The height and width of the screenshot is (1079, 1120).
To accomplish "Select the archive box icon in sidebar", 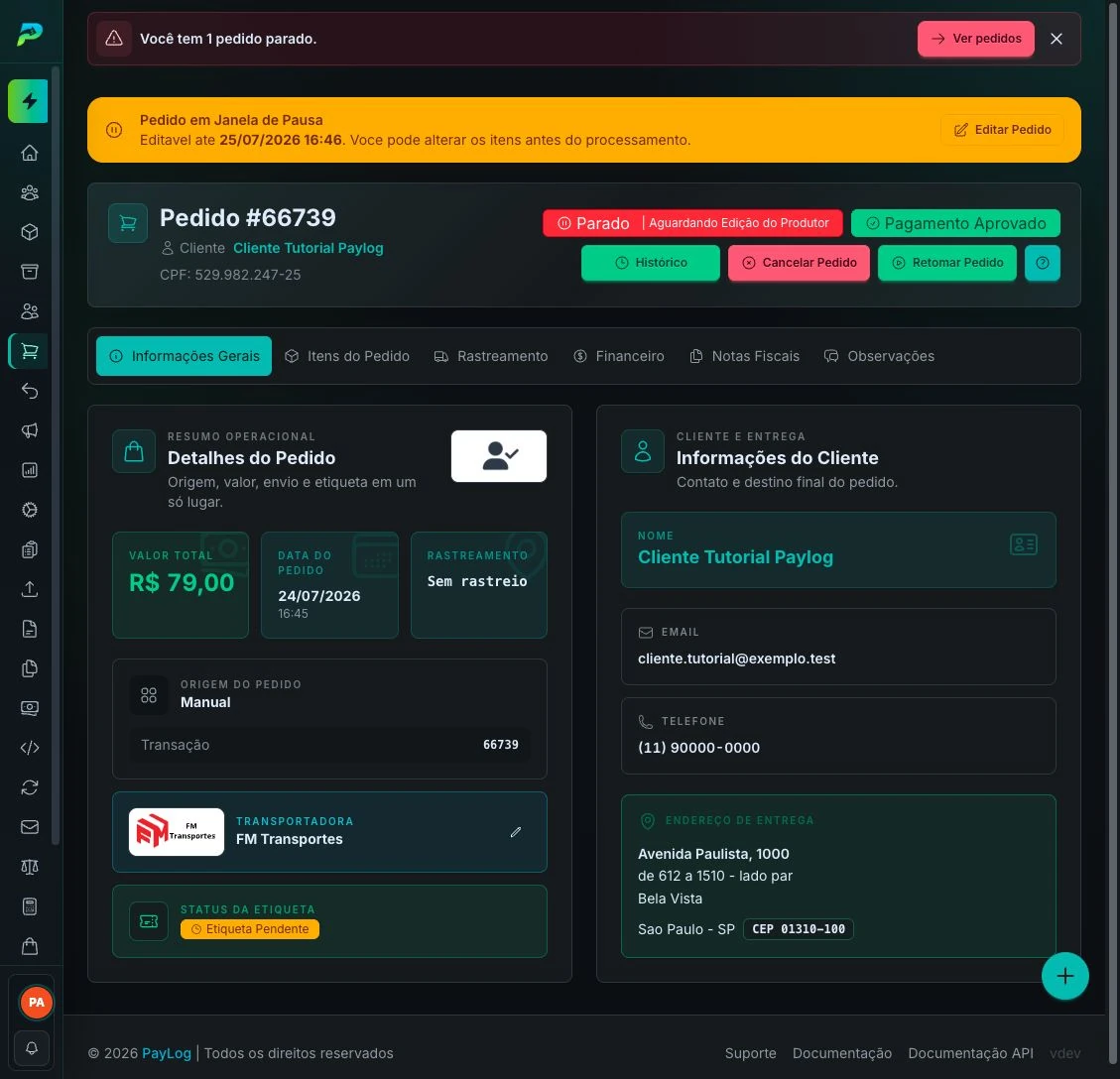I will 30,272.
